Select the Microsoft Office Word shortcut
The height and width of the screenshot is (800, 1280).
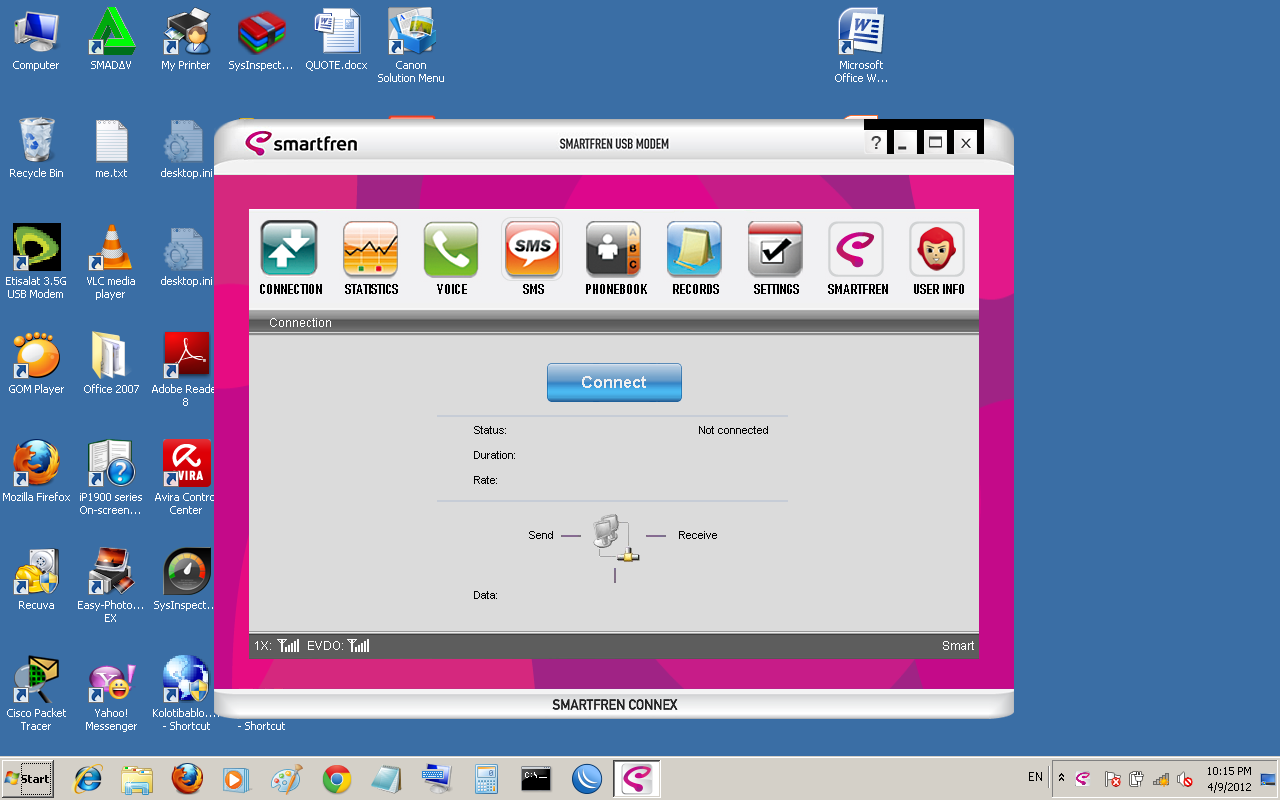pos(861,47)
